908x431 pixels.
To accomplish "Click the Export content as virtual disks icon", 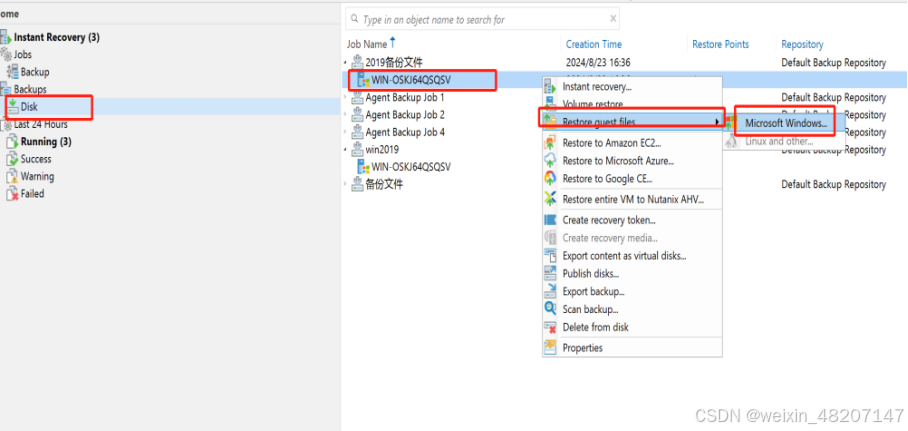I will [x=550, y=255].
